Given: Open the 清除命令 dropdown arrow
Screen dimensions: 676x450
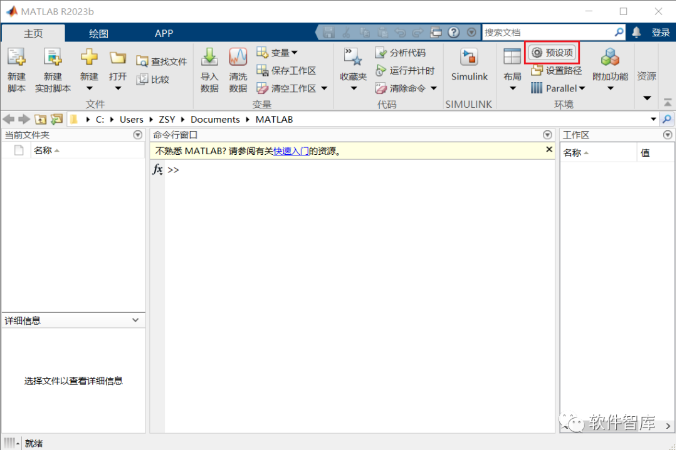Looking at the screenshot, I should point(434,88).
